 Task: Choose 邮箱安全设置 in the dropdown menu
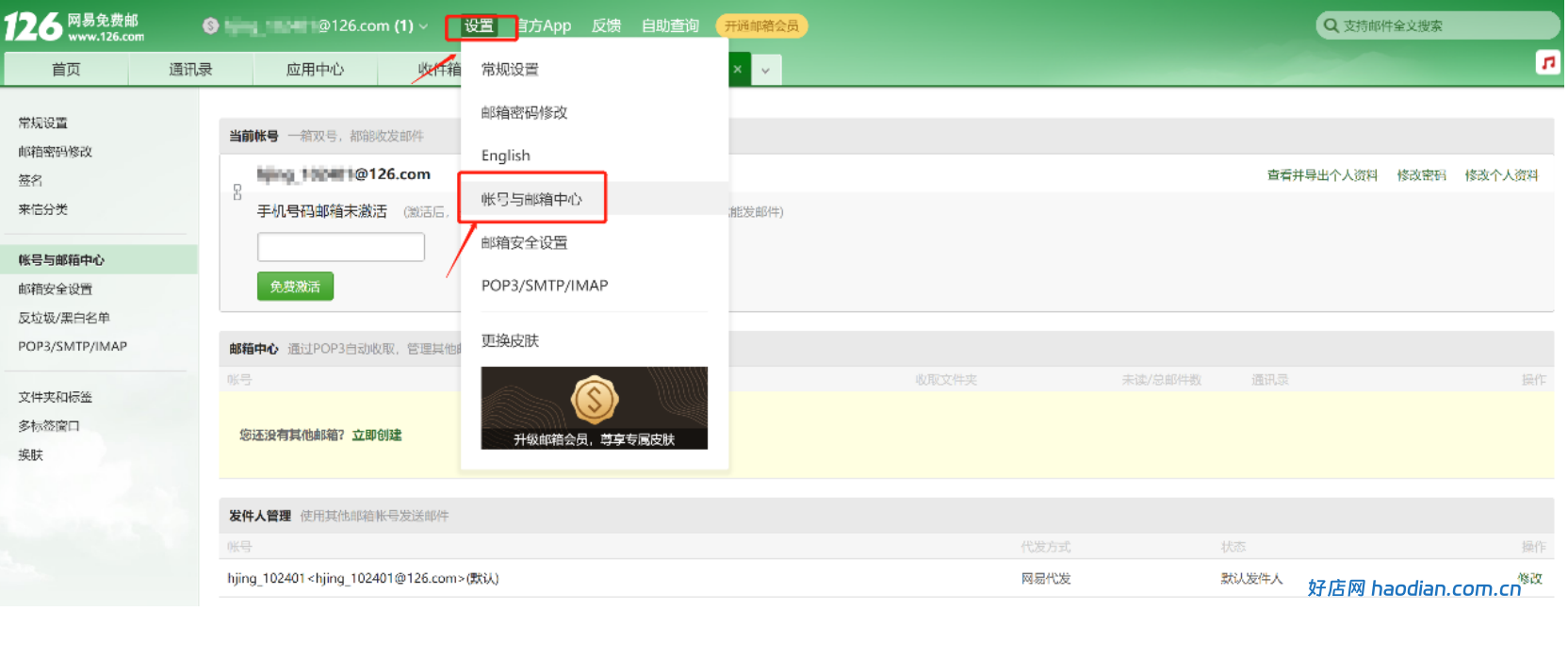(524, 242)
